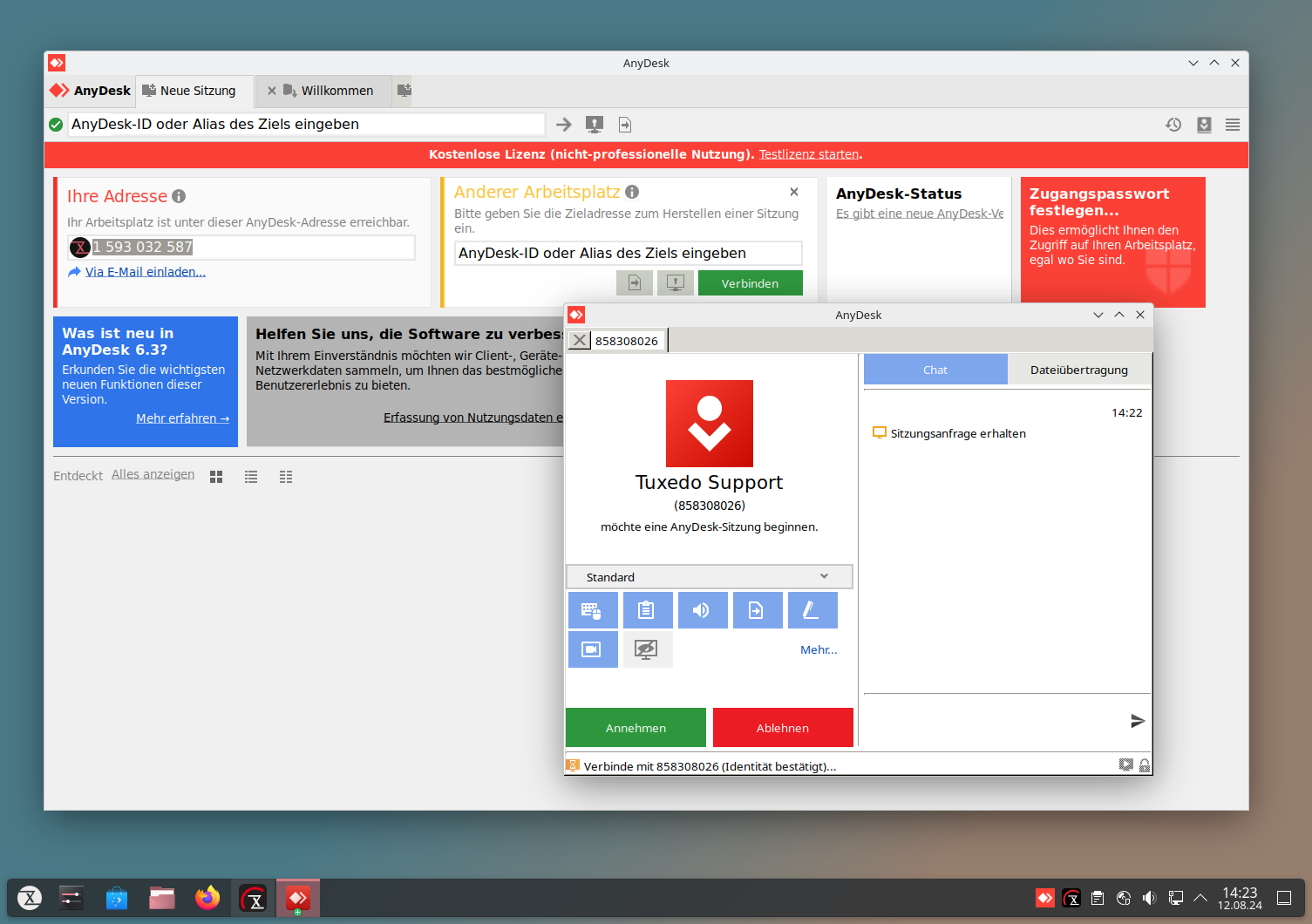Switch discovered view to list

[251, 477]
